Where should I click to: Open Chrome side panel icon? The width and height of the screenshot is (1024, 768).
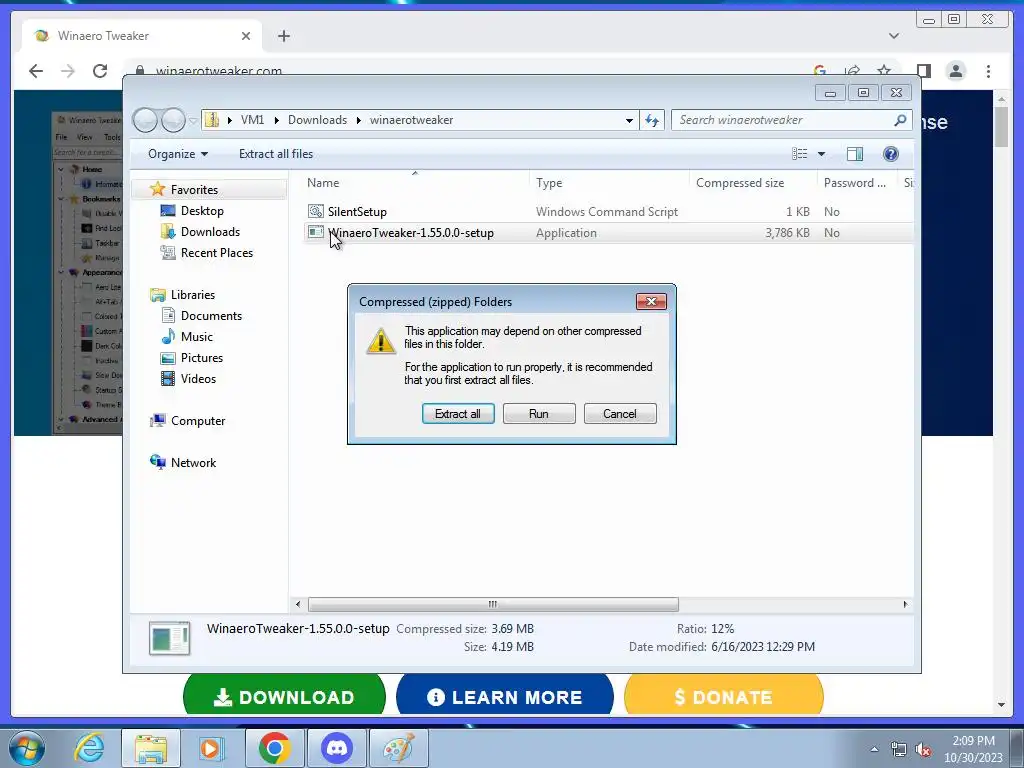pyautogui.click(x=923, y=71)
